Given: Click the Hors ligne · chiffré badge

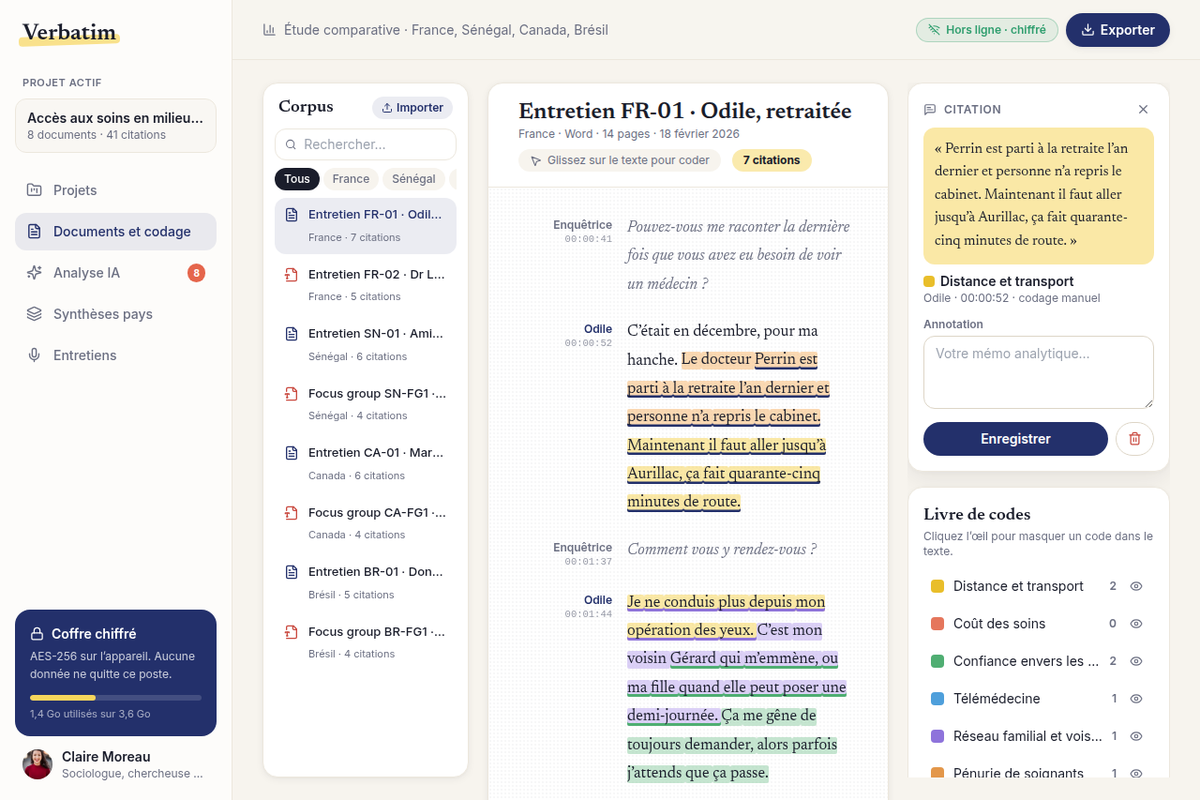Looking at the screenshot, I should click(x=986, y=30).
